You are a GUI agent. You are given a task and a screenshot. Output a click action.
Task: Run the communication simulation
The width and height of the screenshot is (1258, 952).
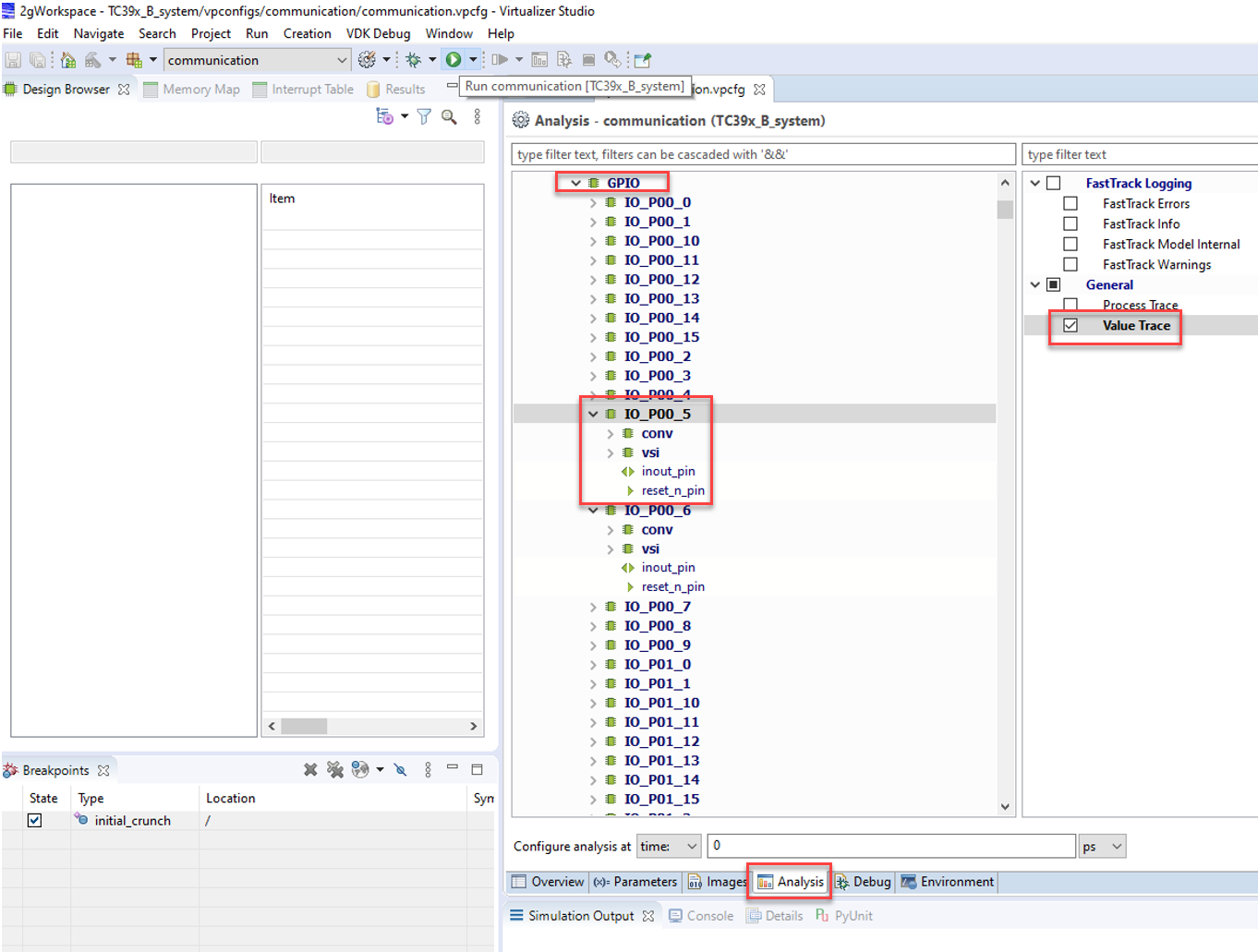455,58
